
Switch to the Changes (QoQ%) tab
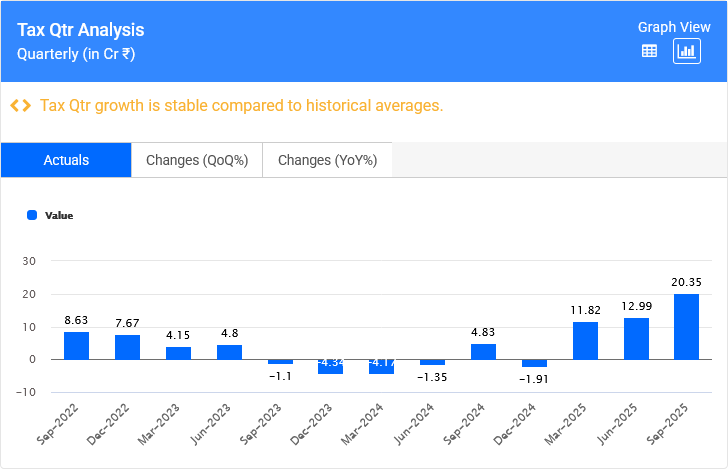click(x=197, y=160)
